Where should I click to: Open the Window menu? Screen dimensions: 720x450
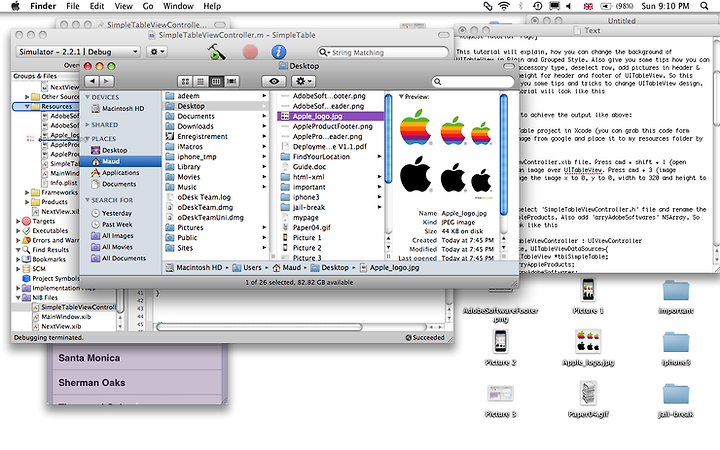point(178,6)
